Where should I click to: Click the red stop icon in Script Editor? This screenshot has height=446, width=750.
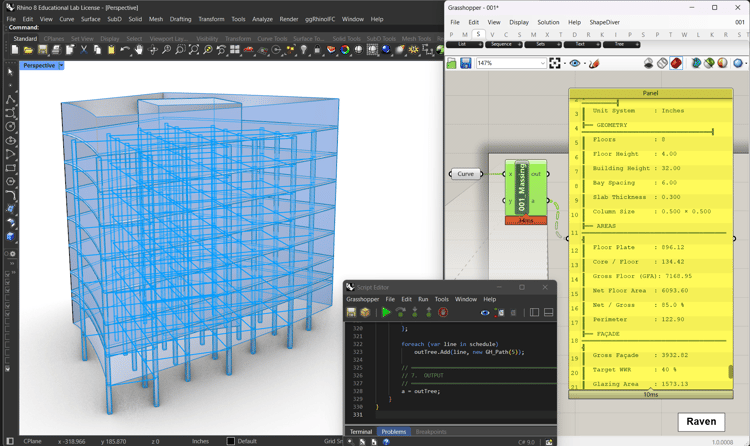[x=443, y=313]
